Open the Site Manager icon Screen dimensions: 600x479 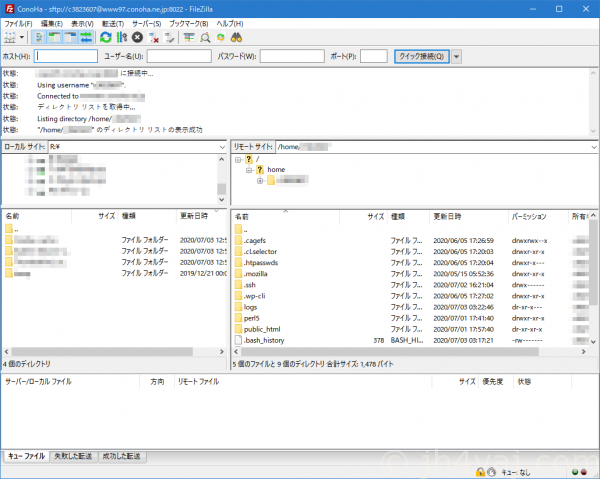click(x=10, y=37)
